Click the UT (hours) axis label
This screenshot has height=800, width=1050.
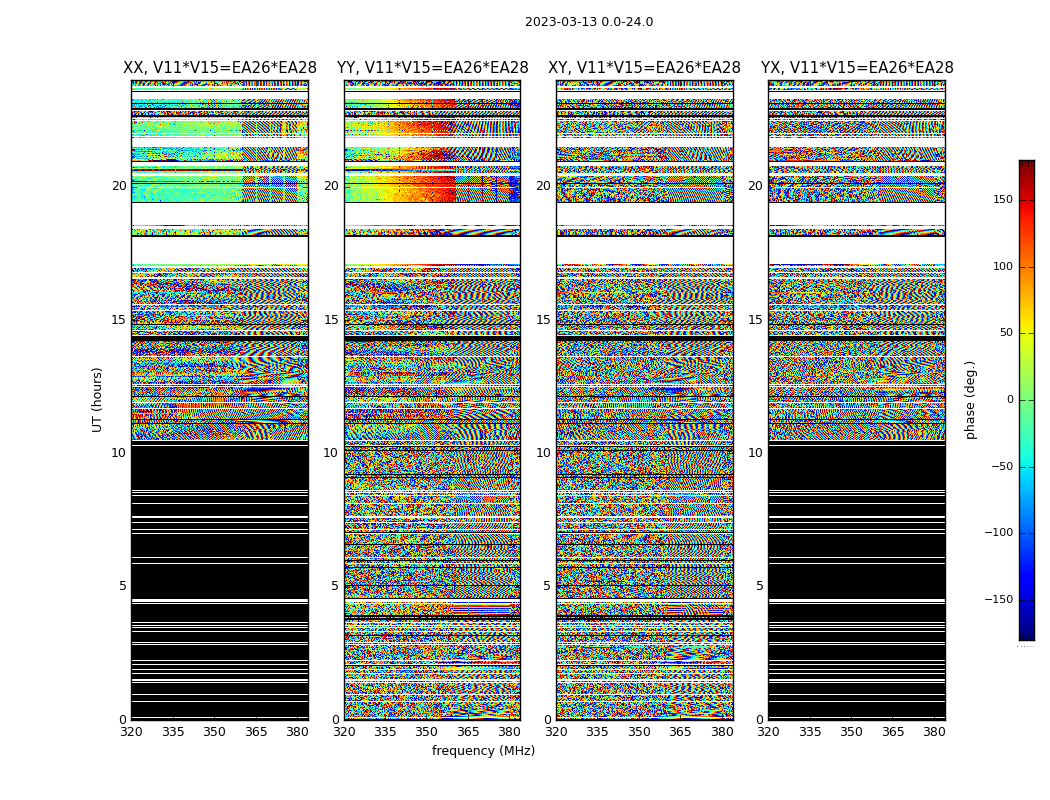click(97, 400)
